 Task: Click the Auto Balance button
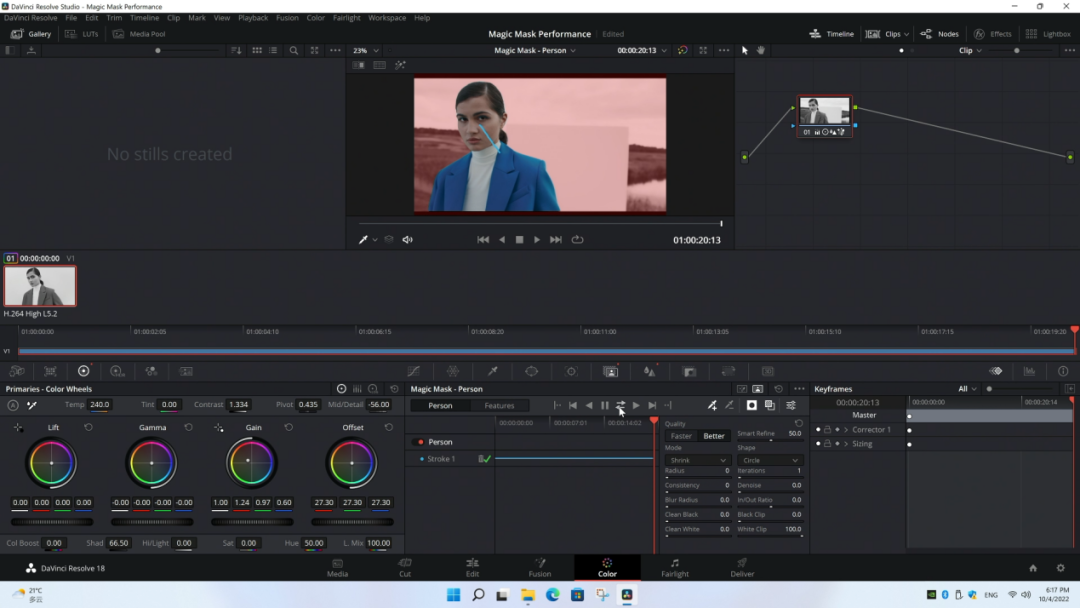coord(13,405)
